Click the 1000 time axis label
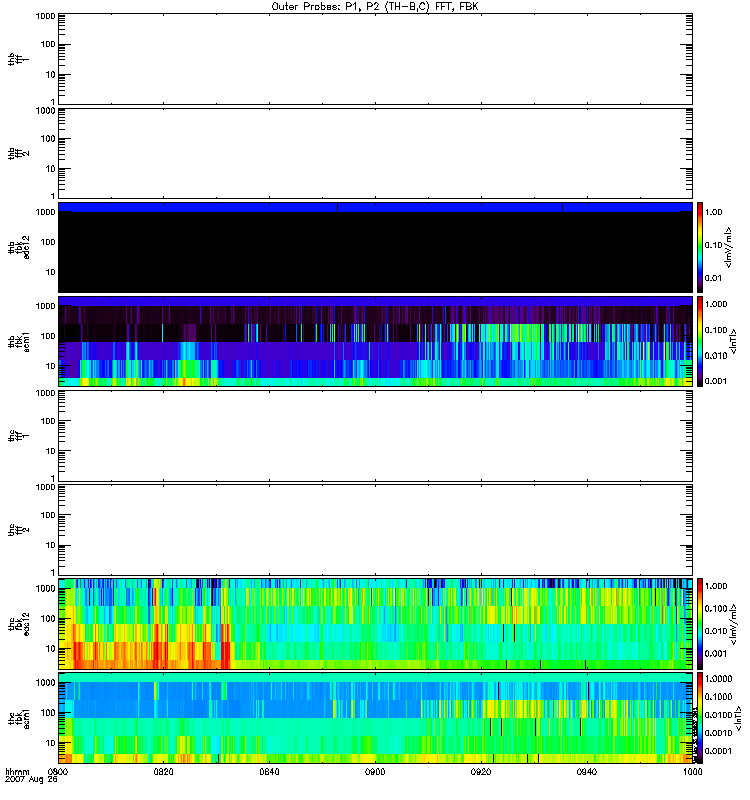 click(692, 772)
